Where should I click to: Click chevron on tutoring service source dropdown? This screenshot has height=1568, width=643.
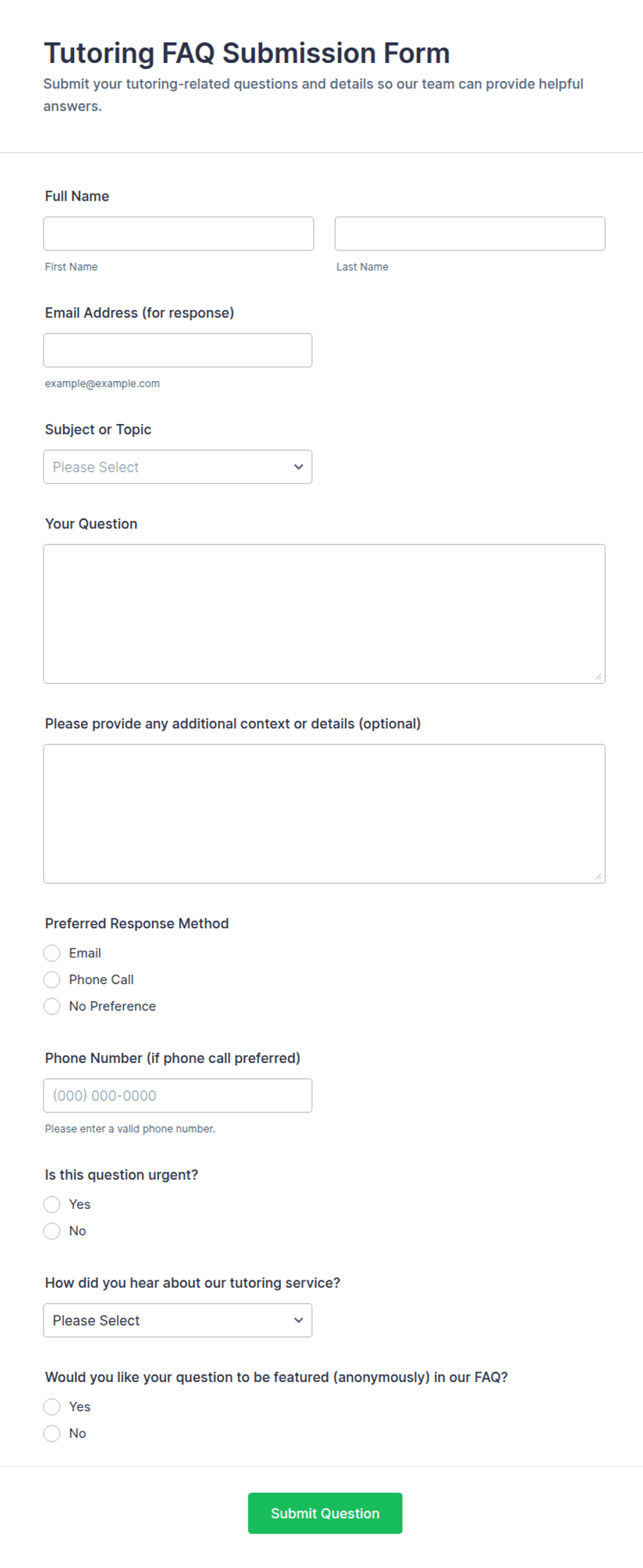coord(299,1320)
